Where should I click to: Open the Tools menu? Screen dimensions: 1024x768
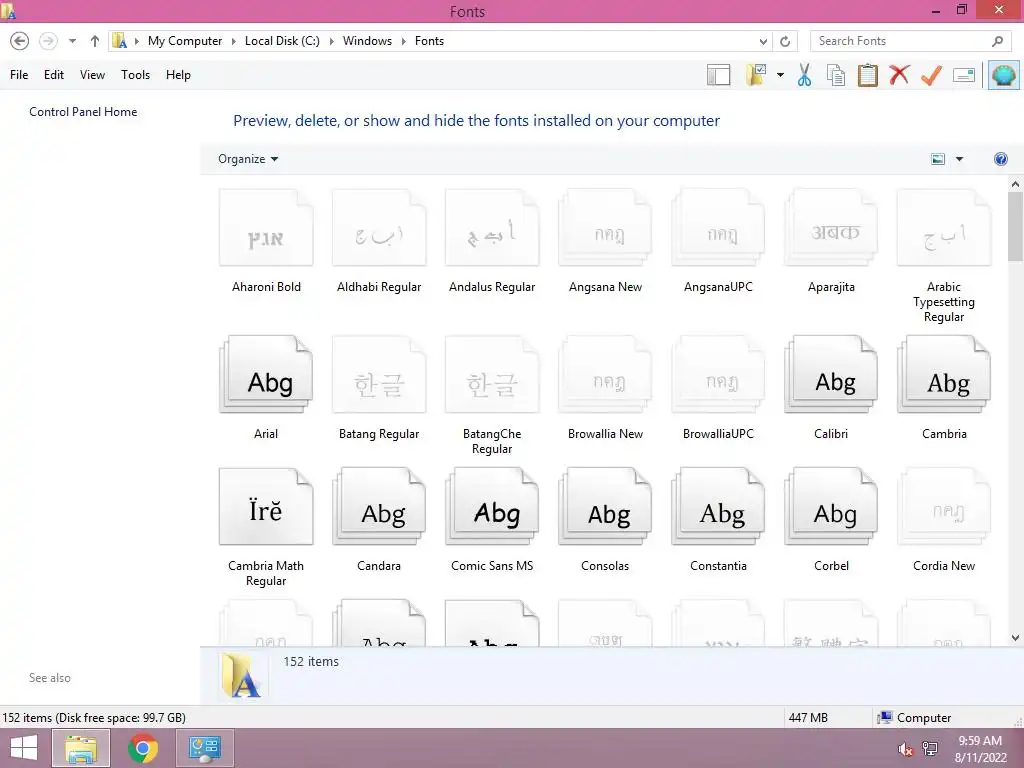[135, 75]
